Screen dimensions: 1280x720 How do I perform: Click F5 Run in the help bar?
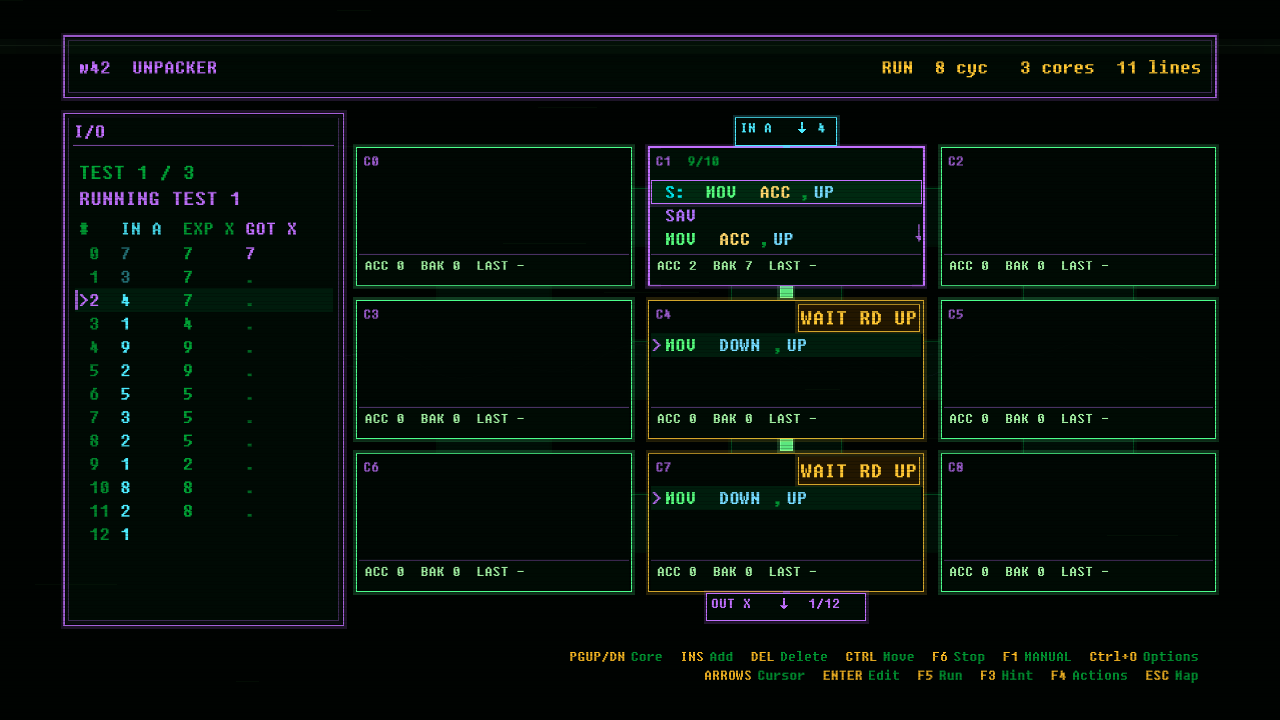click(x=940, y=676)
